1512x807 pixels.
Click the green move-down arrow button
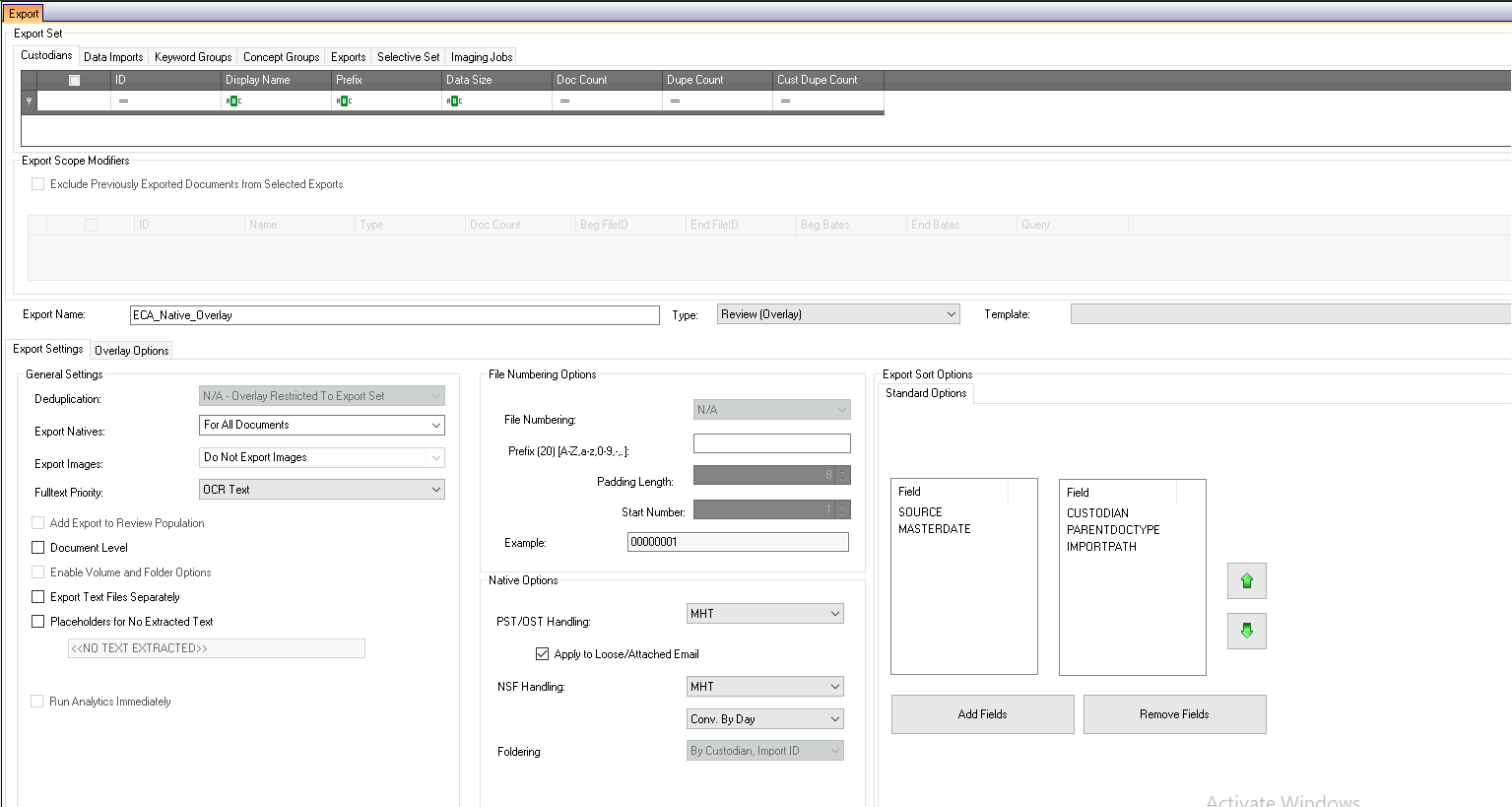[1246, 631]
